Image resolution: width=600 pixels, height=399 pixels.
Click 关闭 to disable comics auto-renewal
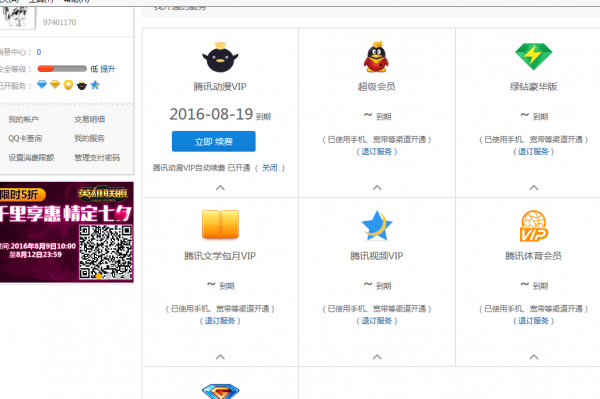269,168
